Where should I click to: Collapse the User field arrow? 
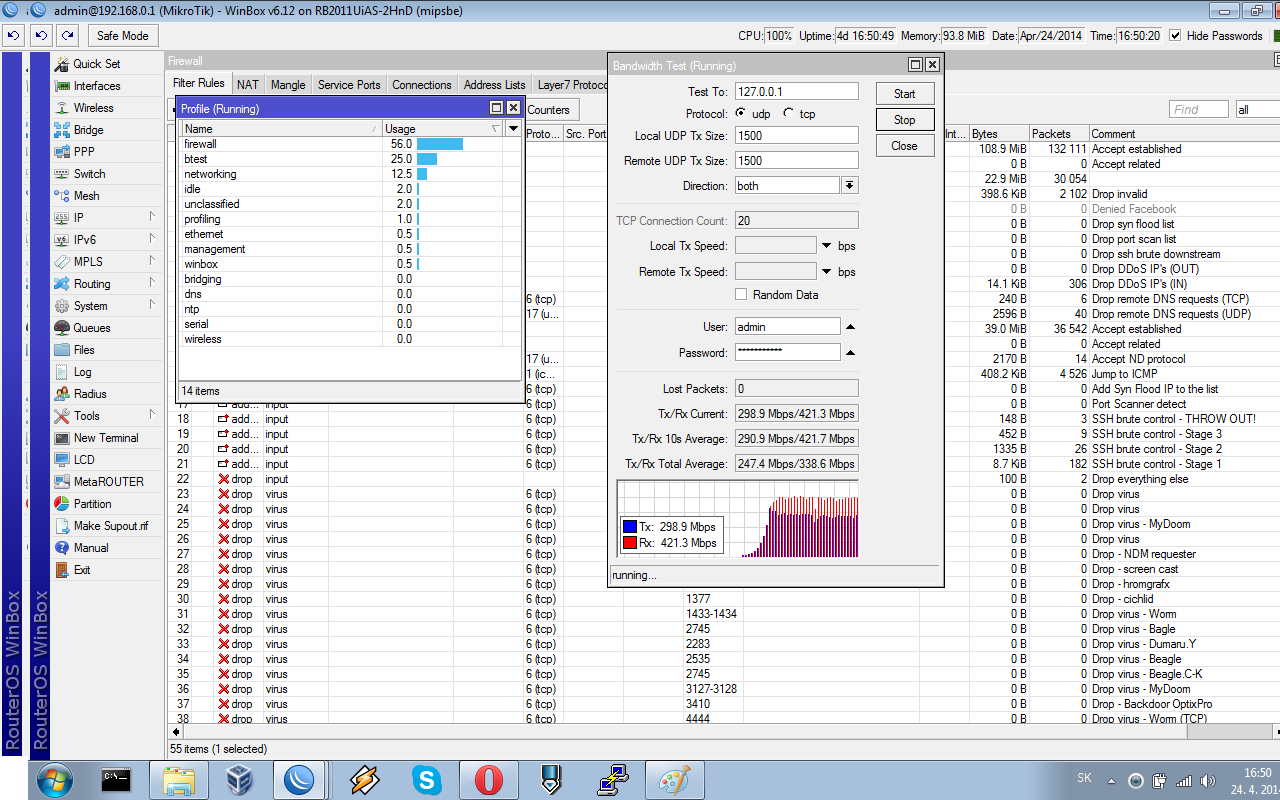[x=850, y=327]
